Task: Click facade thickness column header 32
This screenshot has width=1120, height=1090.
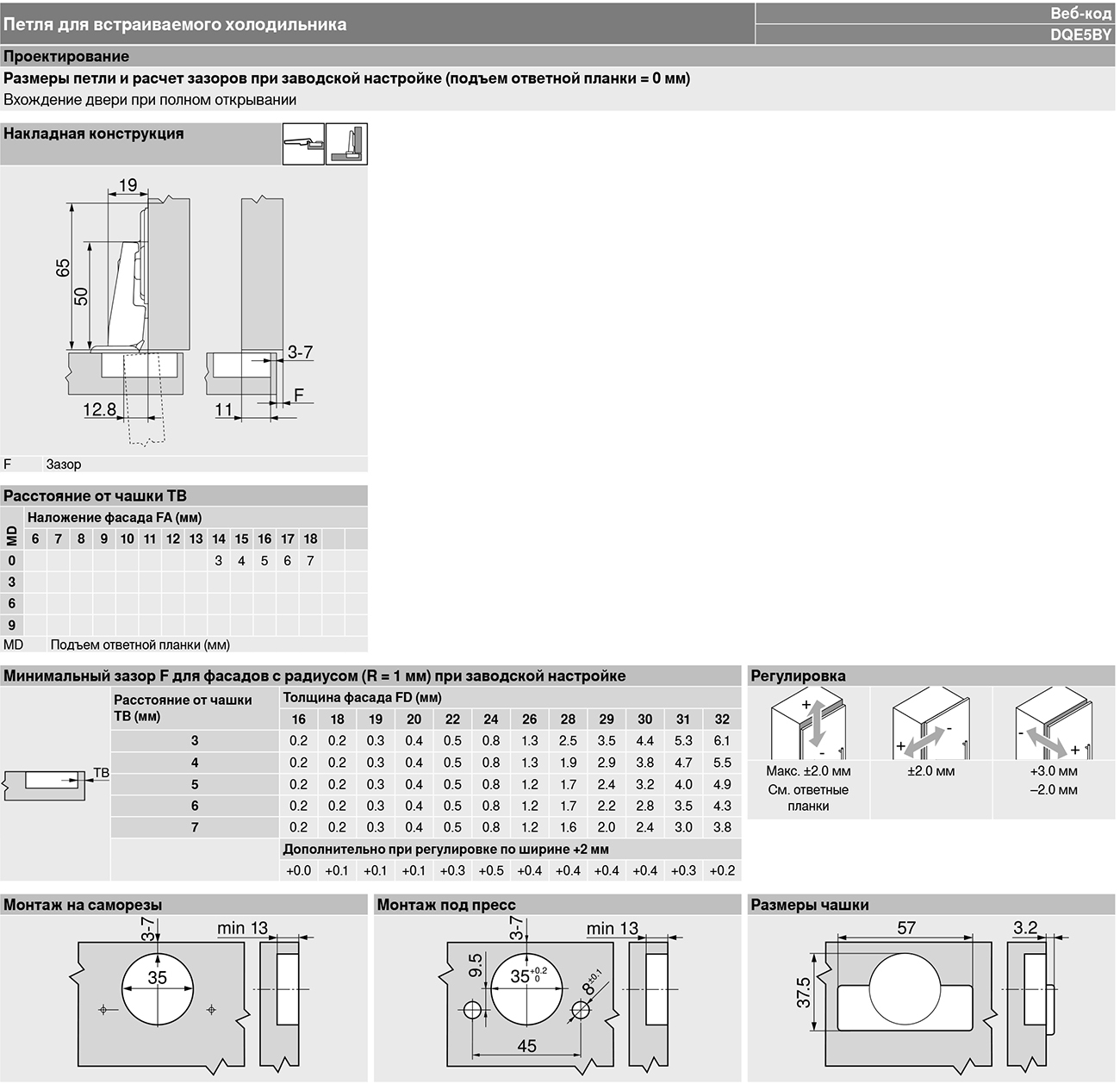Action: pyautogui.click(x=722, y=719)
